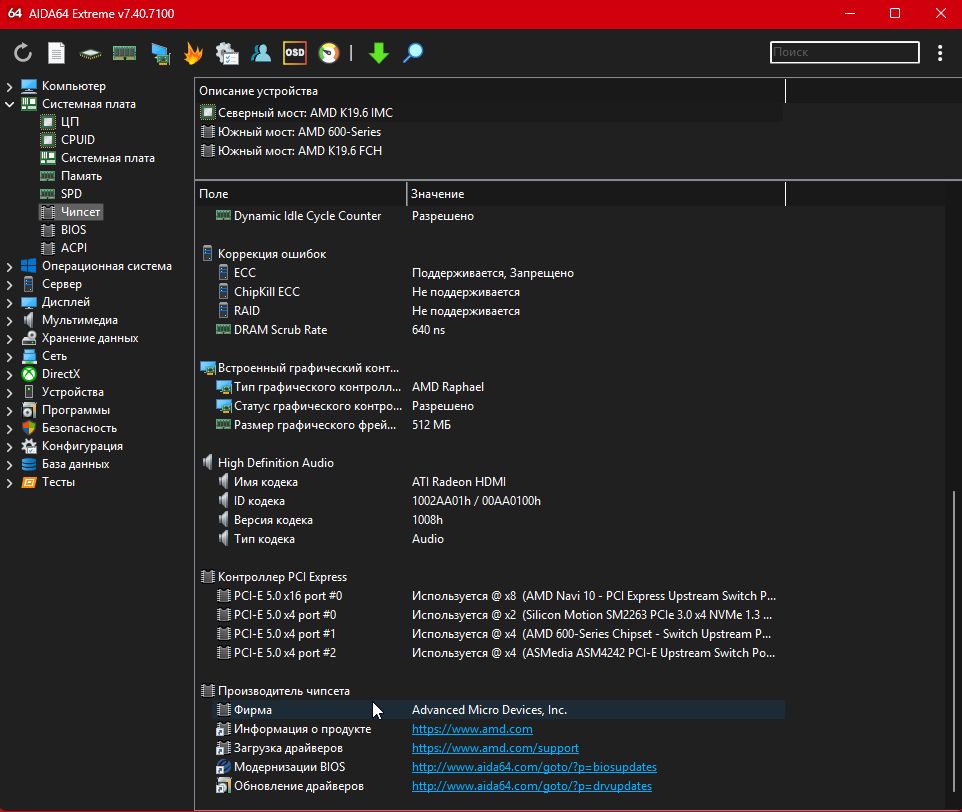The image size is (962, 812).
Task: Click the Значение column header
Action: point(596,194)
